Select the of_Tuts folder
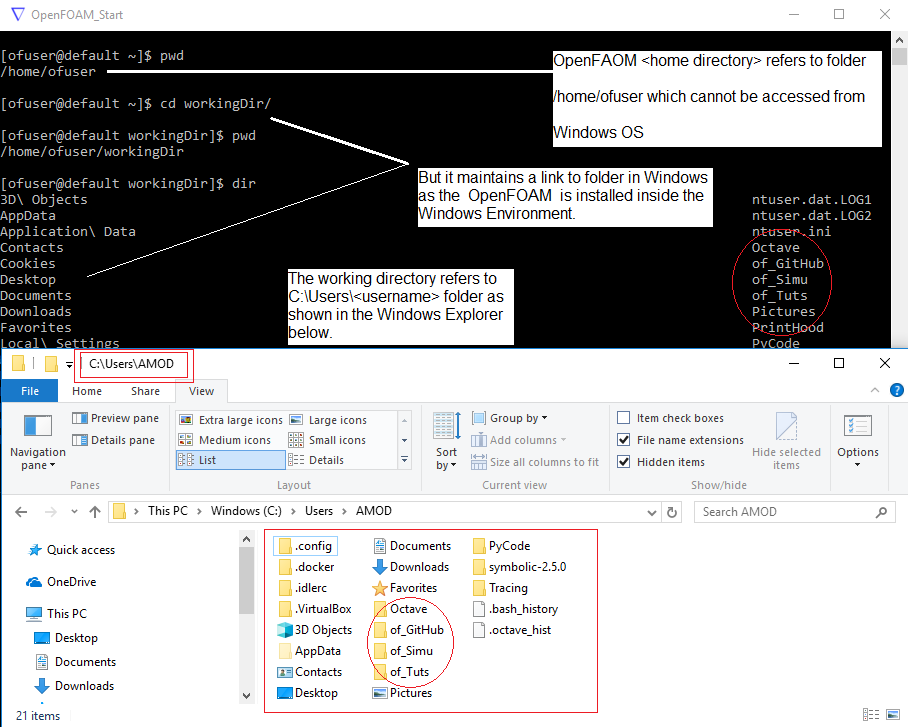908x727 pixels. coord(401,672)
